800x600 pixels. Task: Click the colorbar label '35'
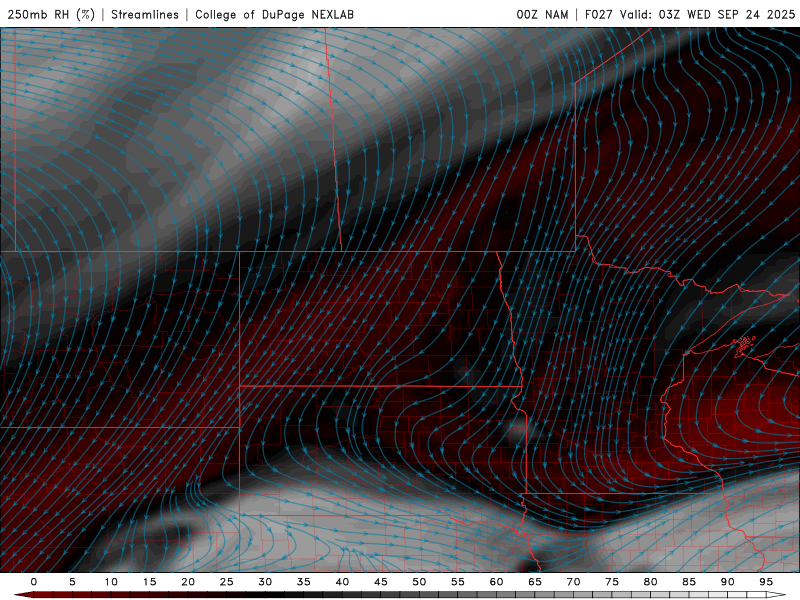coord(304,582)
